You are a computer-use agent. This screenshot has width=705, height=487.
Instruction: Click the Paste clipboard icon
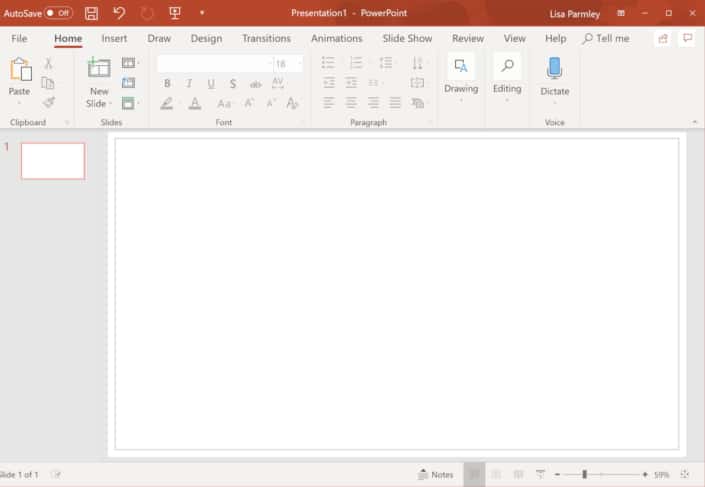(20, 70)
